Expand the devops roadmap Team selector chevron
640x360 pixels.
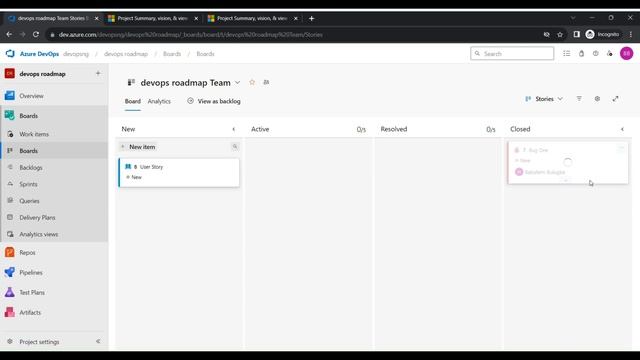click(237, 83)
